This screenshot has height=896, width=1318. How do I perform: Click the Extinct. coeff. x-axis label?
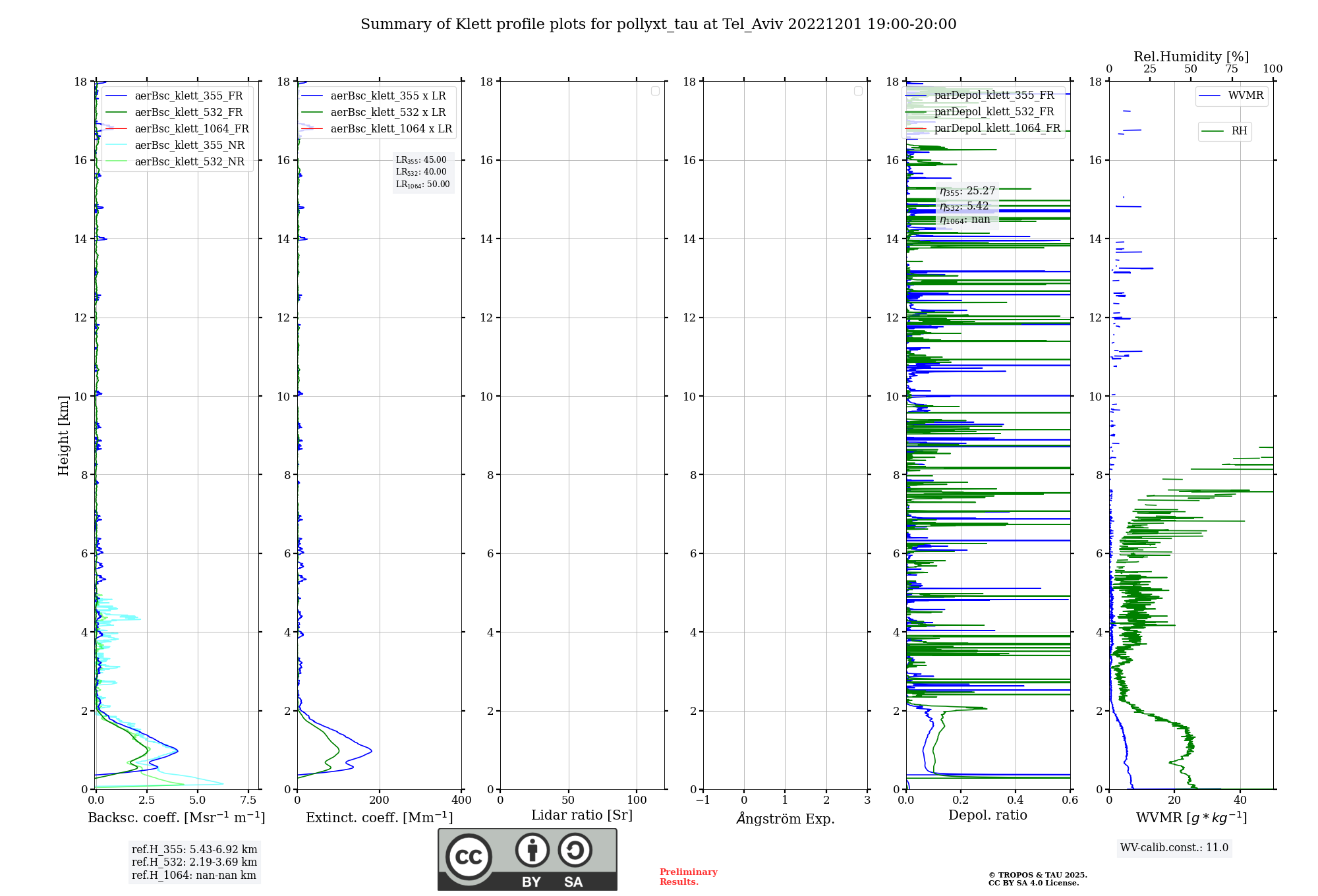tap(380, 818)
